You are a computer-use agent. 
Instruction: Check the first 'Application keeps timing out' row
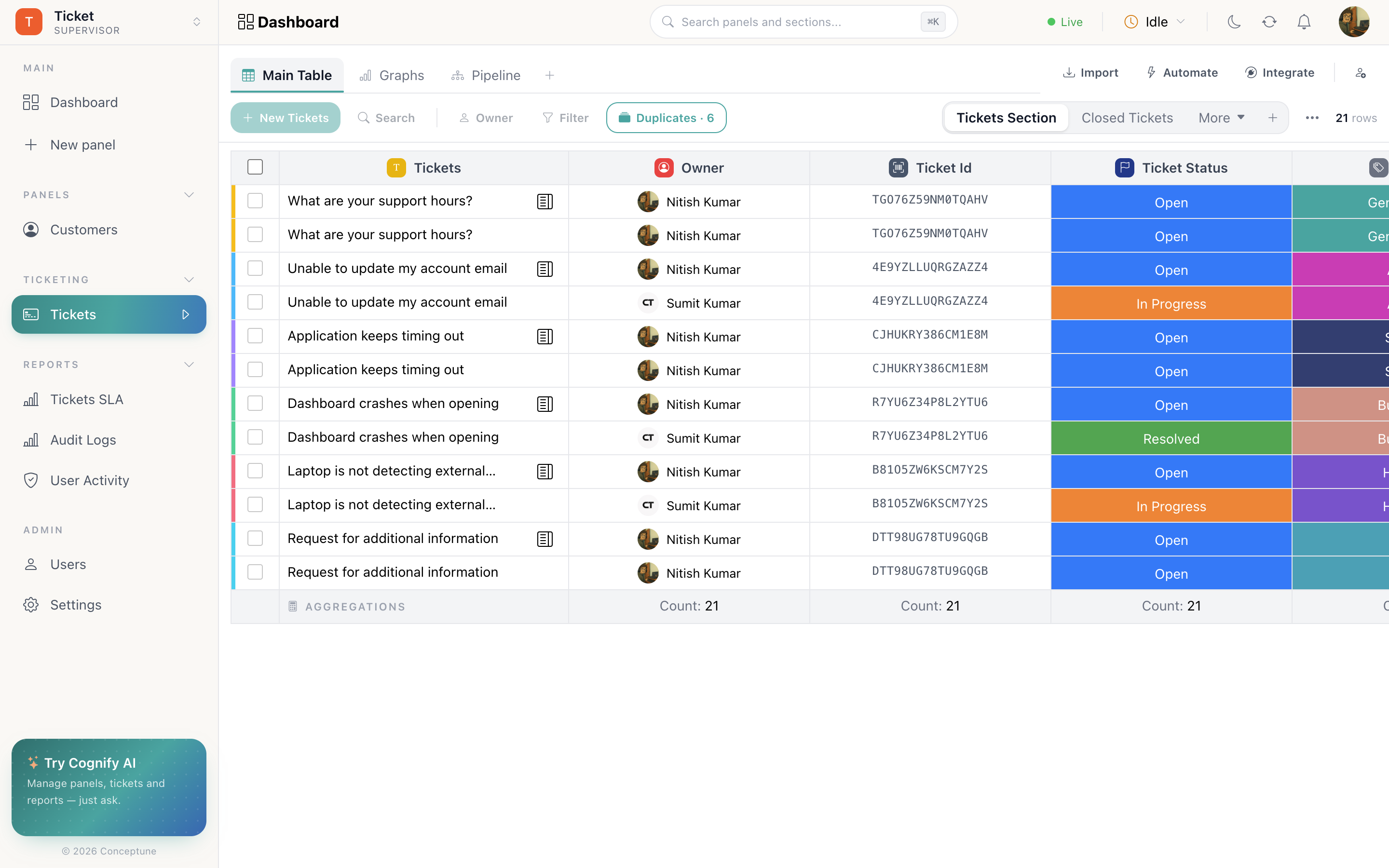(x=255, y=336)
